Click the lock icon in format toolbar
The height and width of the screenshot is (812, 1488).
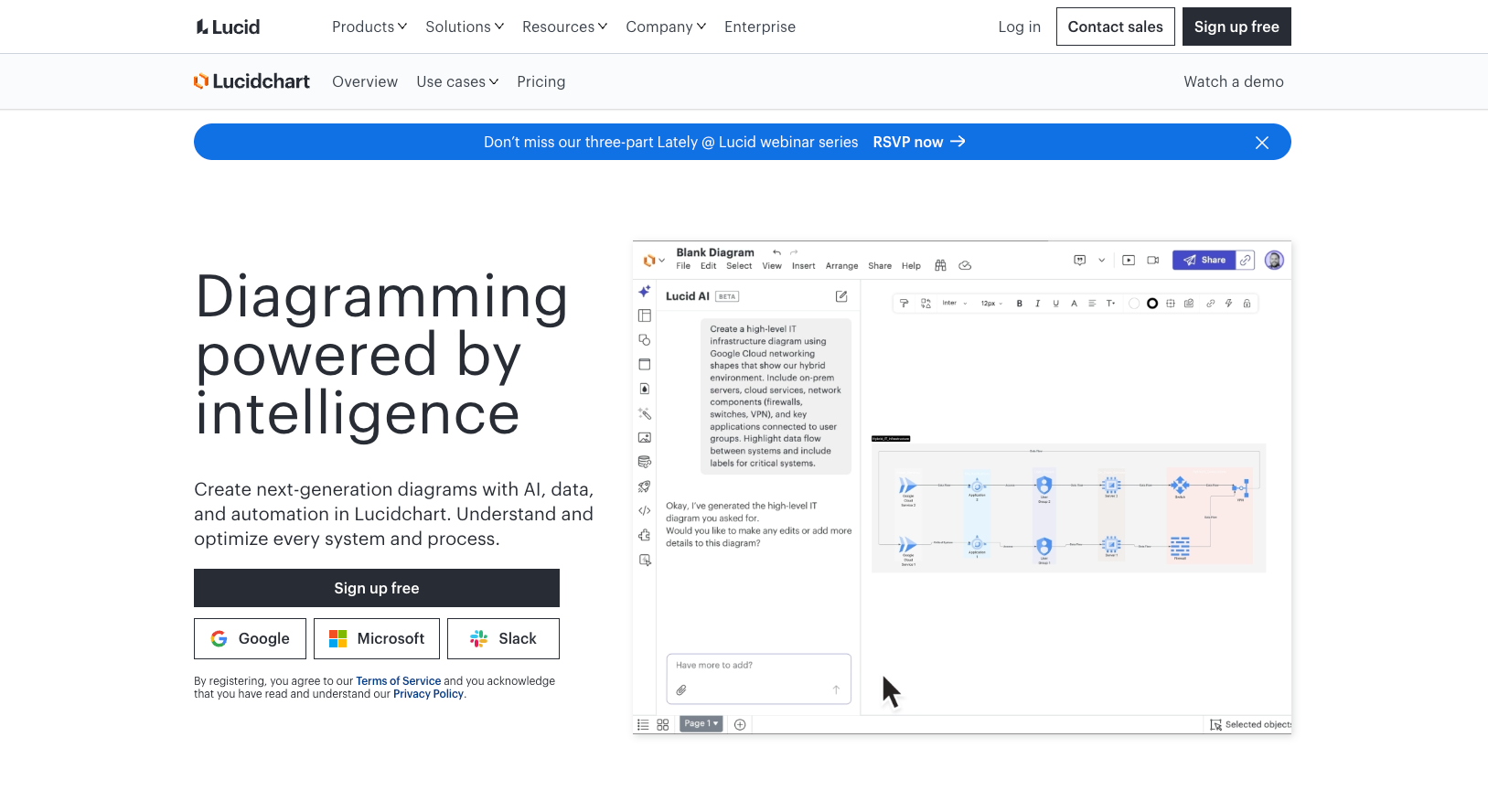(x=1247, y=304)
